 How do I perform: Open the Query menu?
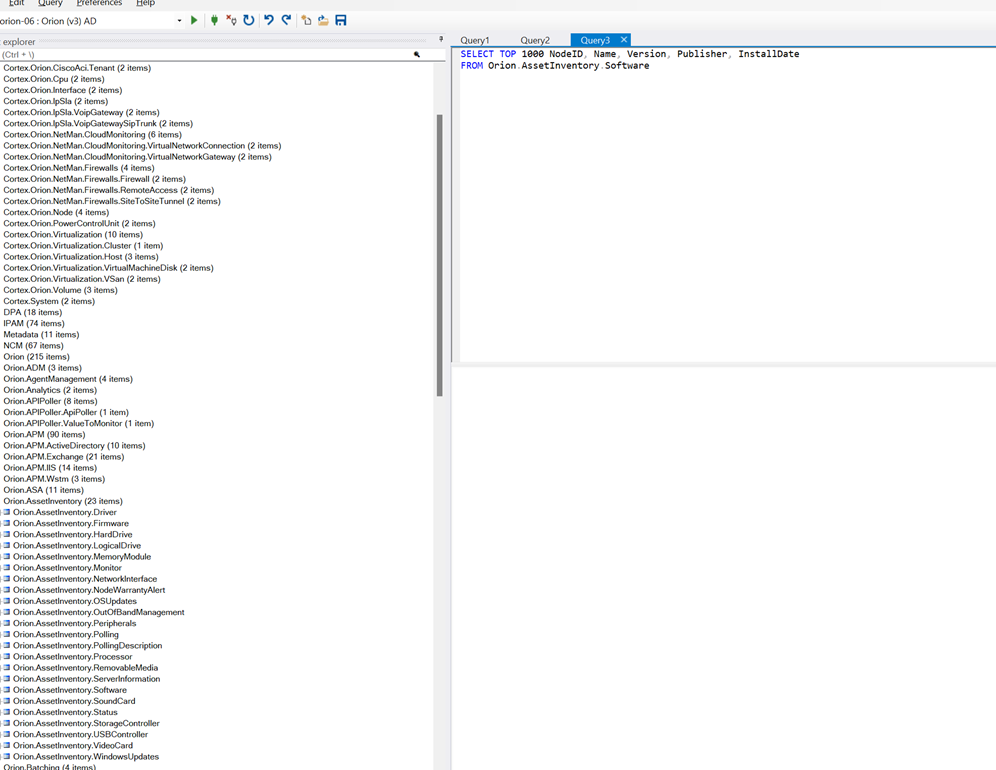pos(50,3)
